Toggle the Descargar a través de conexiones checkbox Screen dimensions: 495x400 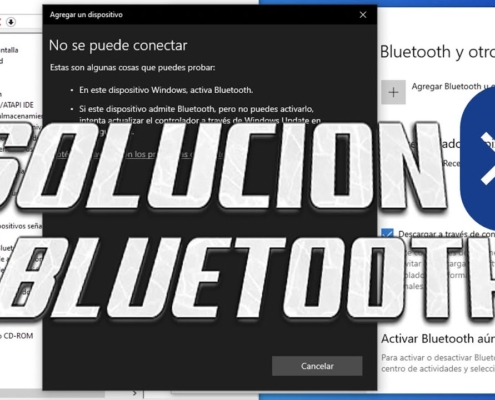387,233
